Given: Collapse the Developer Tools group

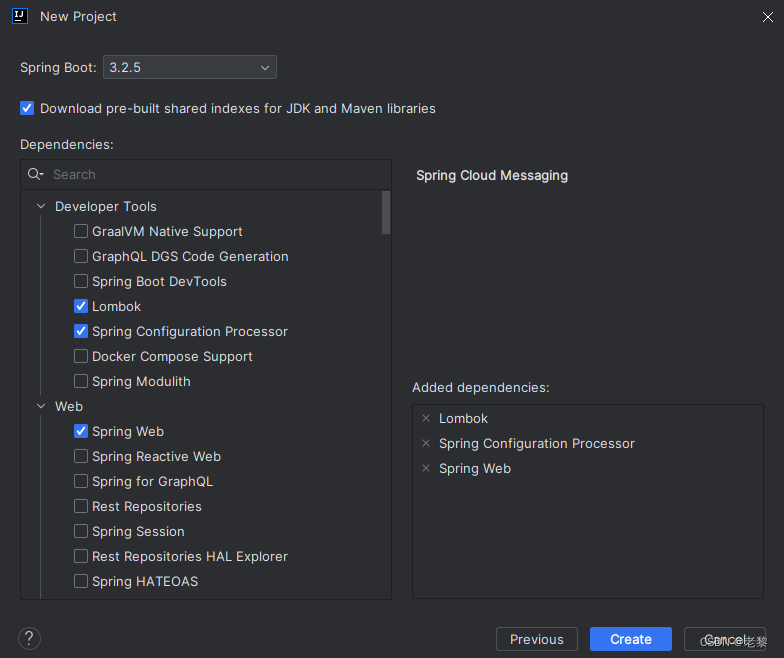Looking at the screenshot, I should (x=41, y=206).
